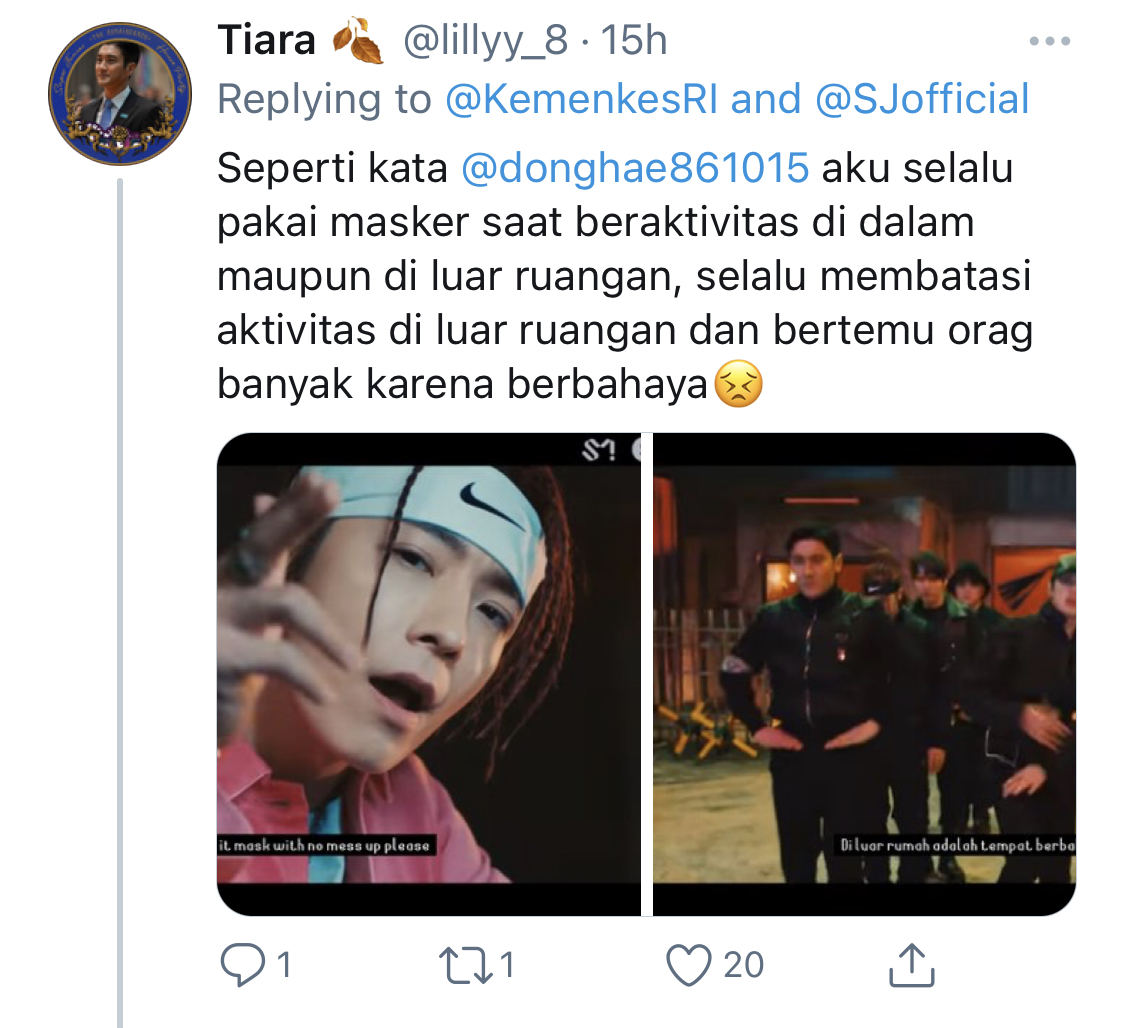Like the tweet with the heart icon
Viewport: 1125px width, 1028px height.
(689, 965)
